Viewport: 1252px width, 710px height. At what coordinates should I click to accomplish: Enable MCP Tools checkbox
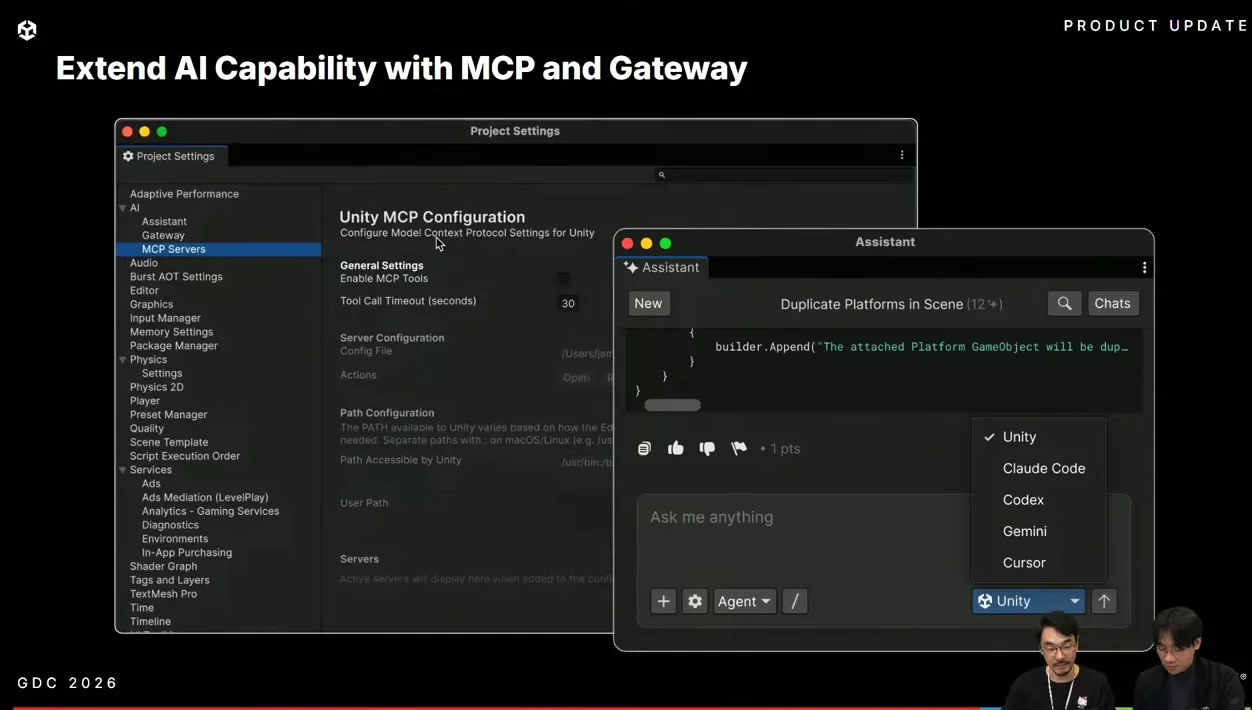564,279
